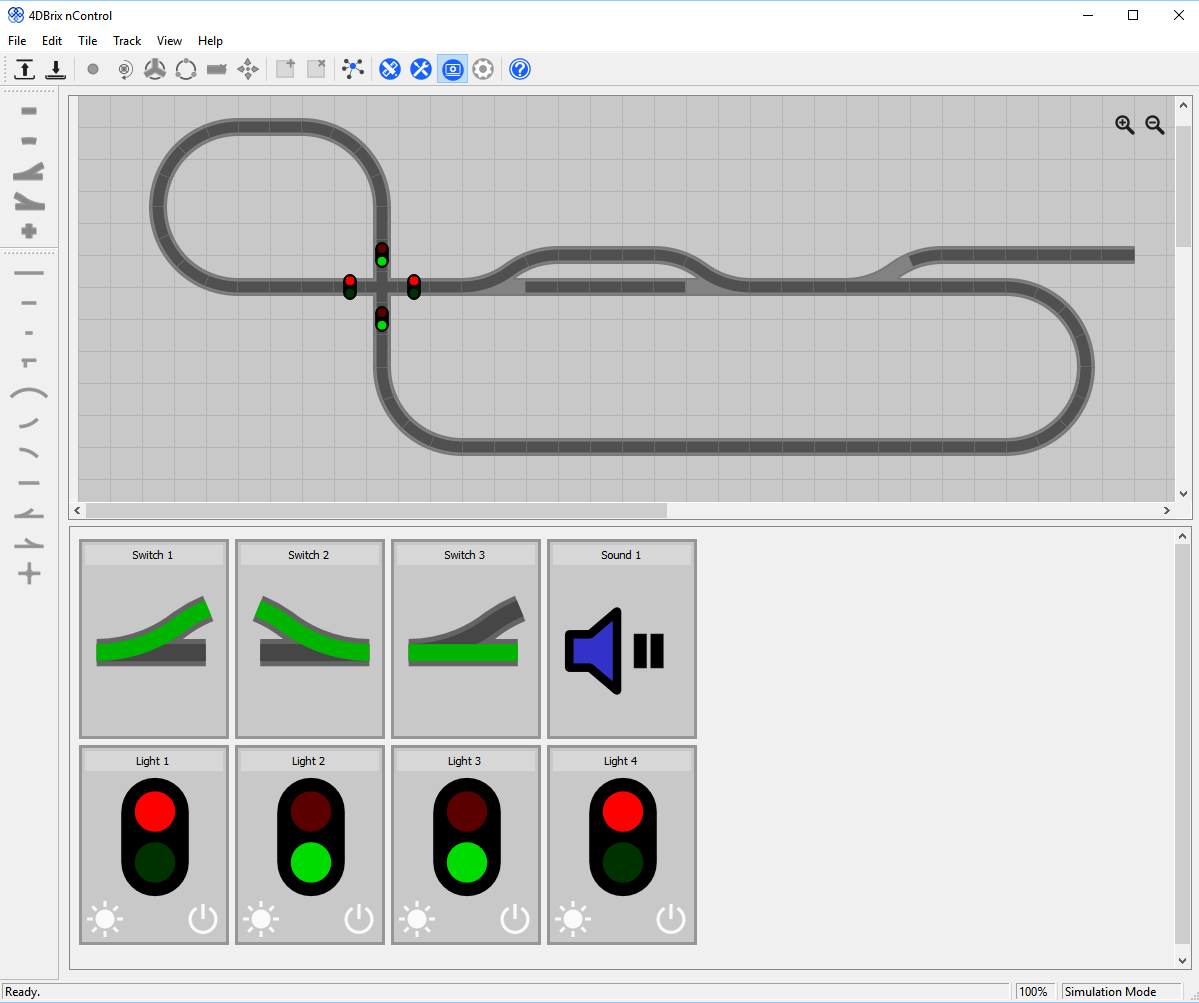1199x1003 pixels.
Task: Click the track view scroll right arrow
Action: tap(1167, 510)
